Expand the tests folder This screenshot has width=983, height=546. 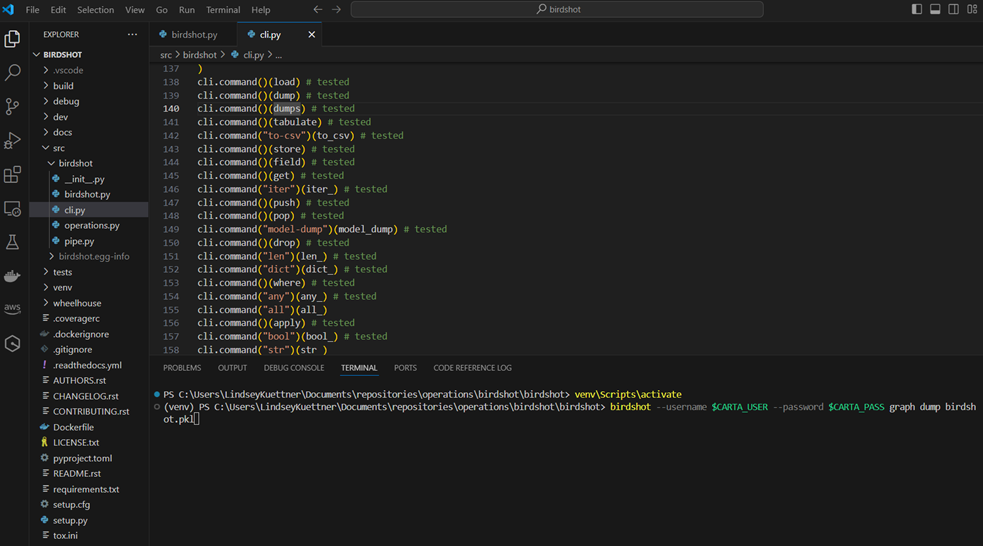89,272
